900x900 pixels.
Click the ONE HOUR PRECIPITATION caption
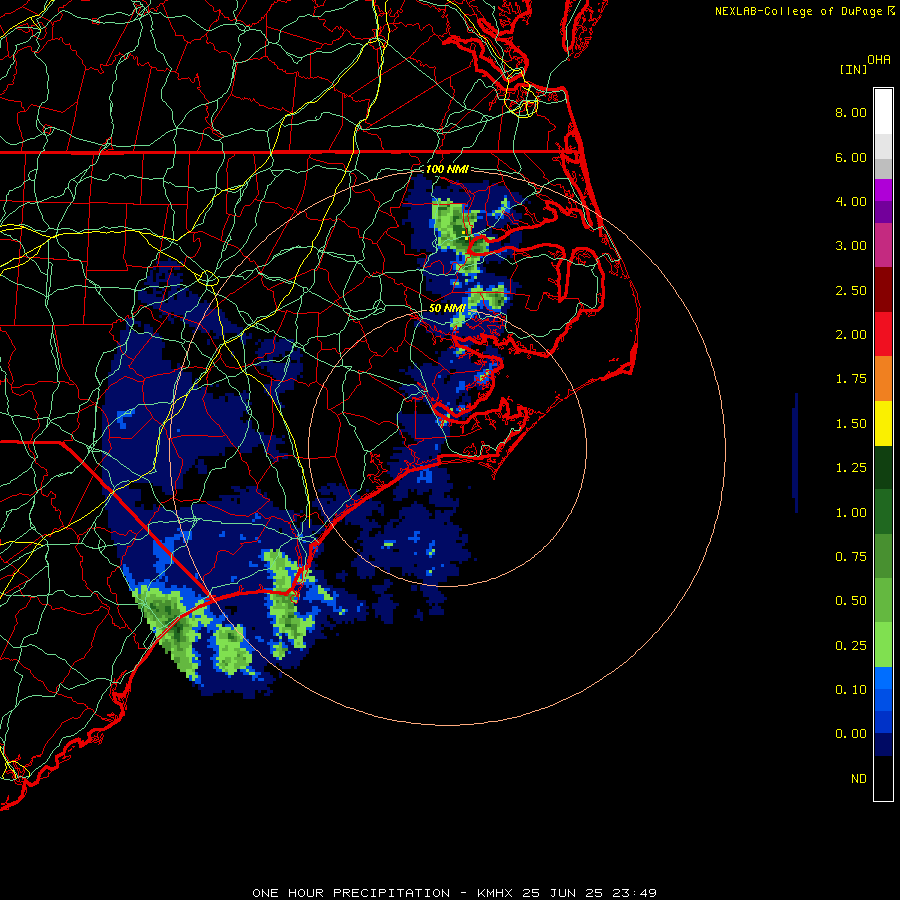click(x=455, y=893)
